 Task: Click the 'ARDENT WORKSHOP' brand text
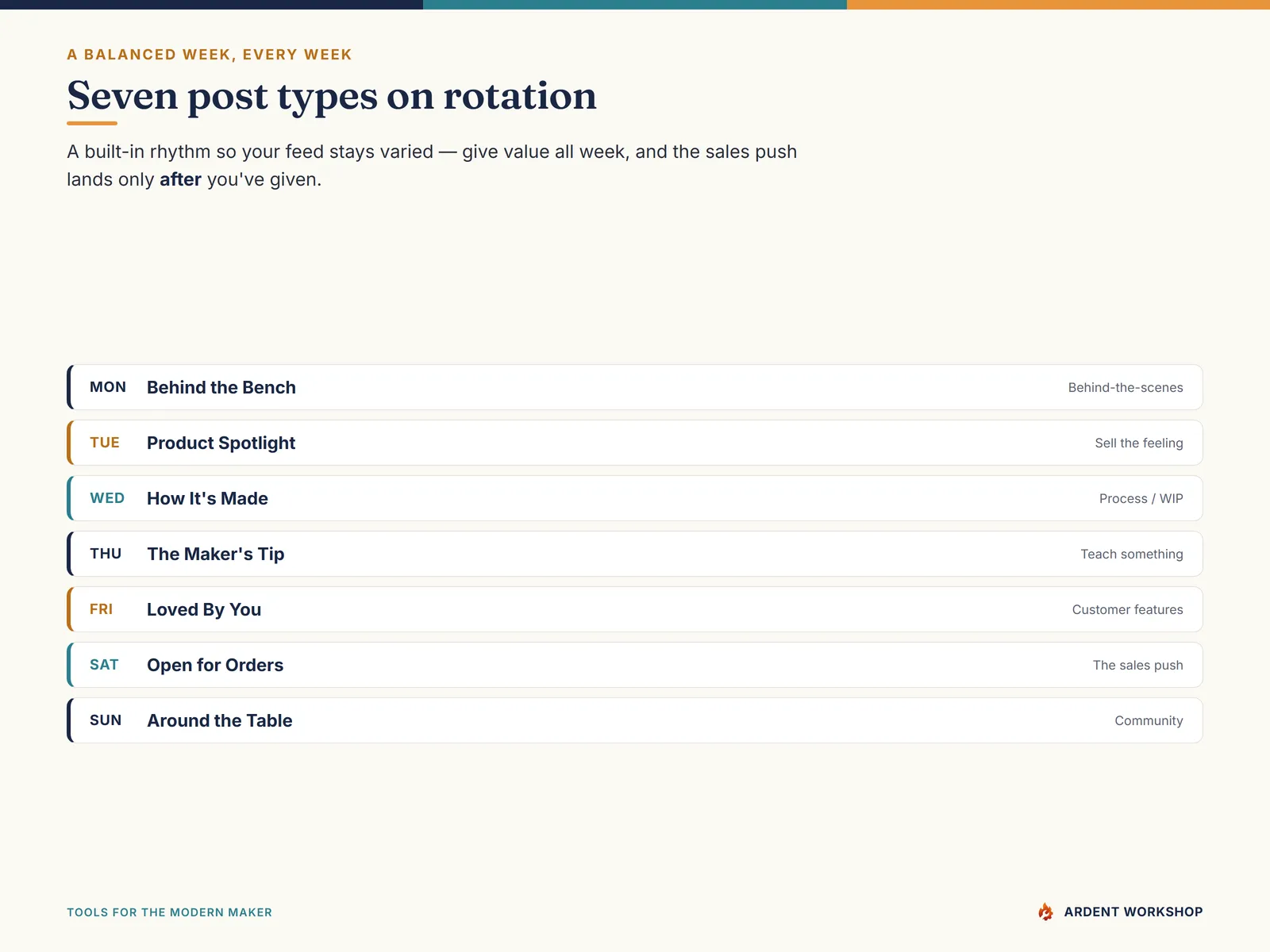pos(1133,912)
